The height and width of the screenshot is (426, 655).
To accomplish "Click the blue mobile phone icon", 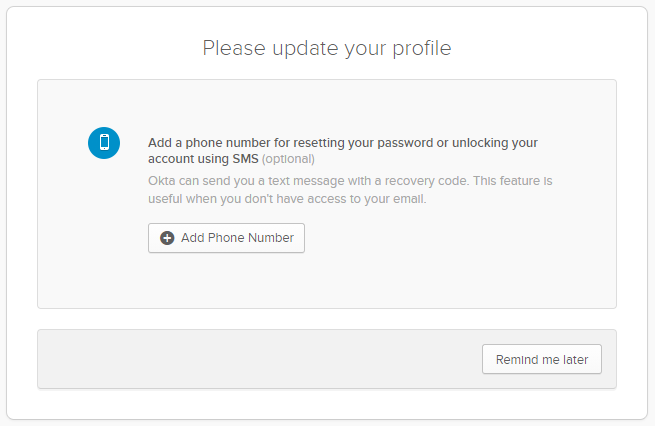I will 104,143.
